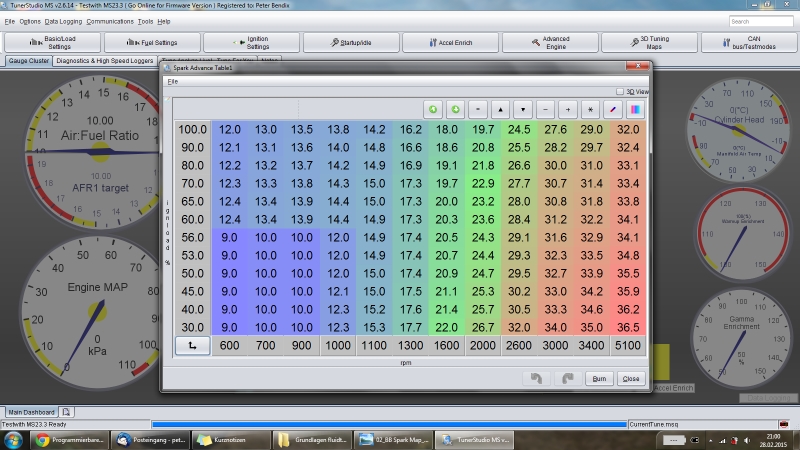Image resolution: width=800 pixels, height=450 pixels.
Task: Switch to Diagnostics & High Speed Loggers tab
Action: (x=105, y=61)
